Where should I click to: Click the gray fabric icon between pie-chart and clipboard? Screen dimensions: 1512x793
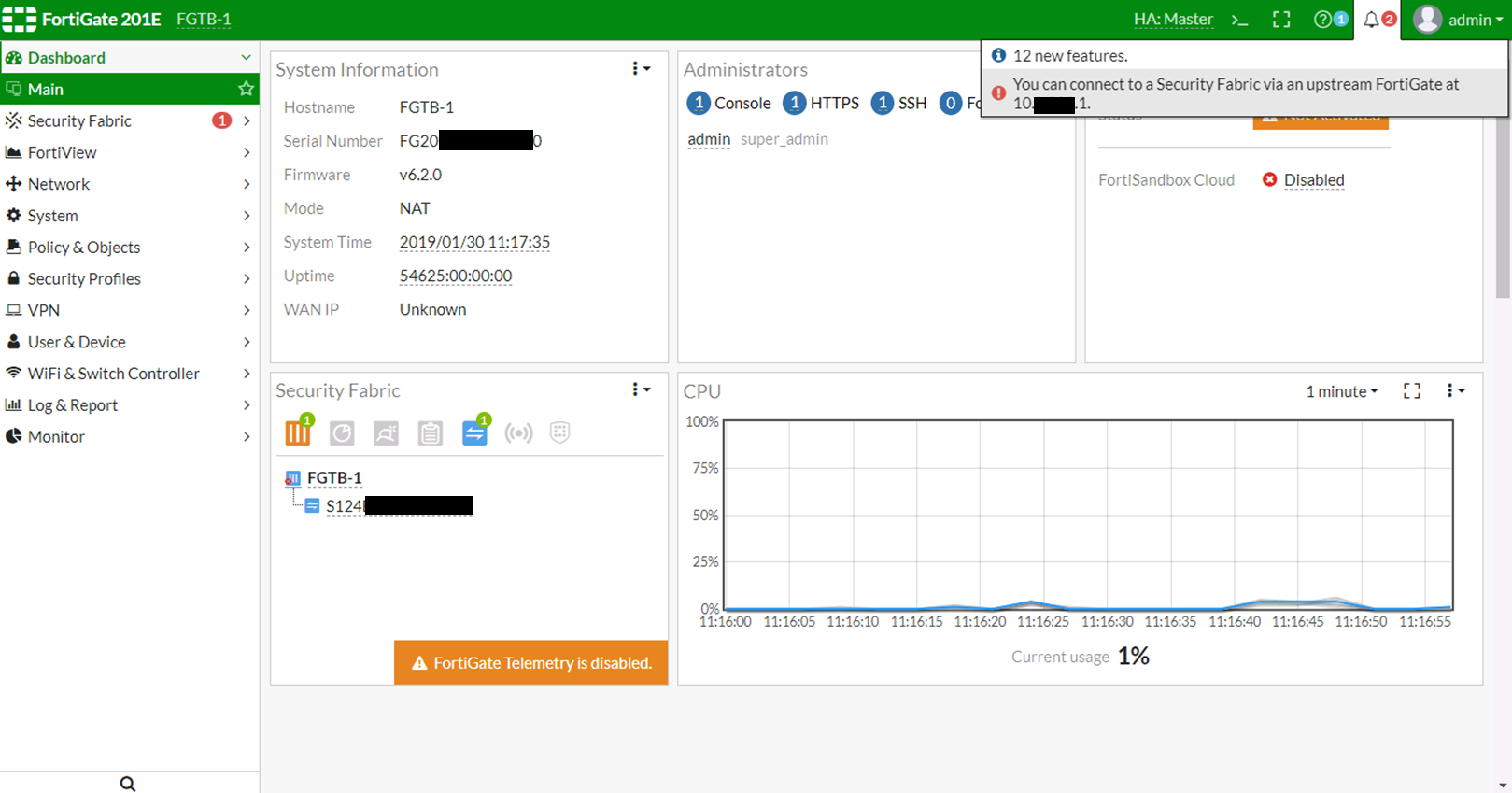tap(386, 432)
